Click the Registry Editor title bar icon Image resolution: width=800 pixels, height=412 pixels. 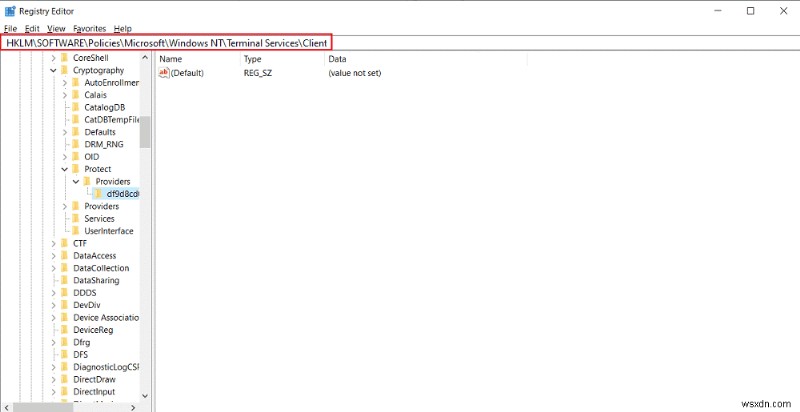pyautogui.click(x=10, y=11)
